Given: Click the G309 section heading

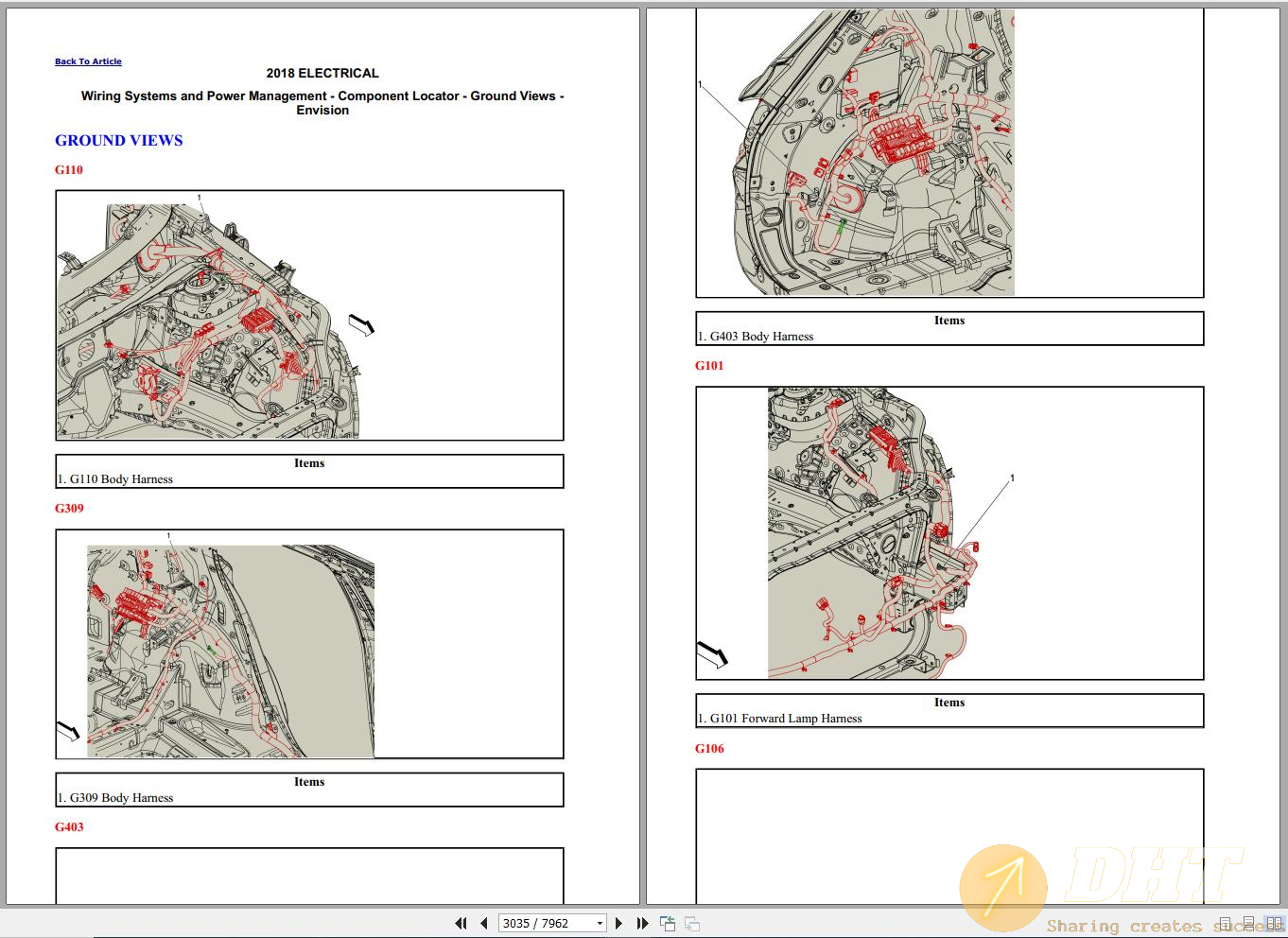Looking at the screenshot, I should [69, 509].
